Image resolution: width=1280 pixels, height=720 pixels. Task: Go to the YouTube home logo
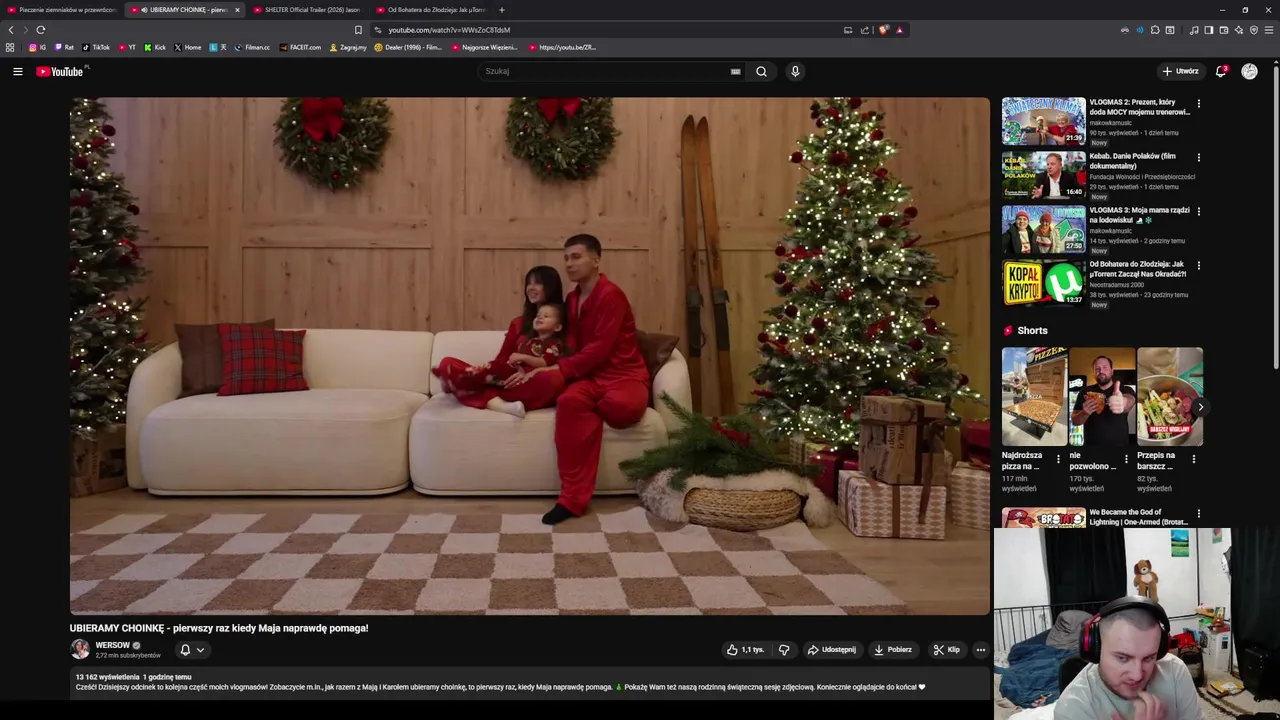(60, 71)
